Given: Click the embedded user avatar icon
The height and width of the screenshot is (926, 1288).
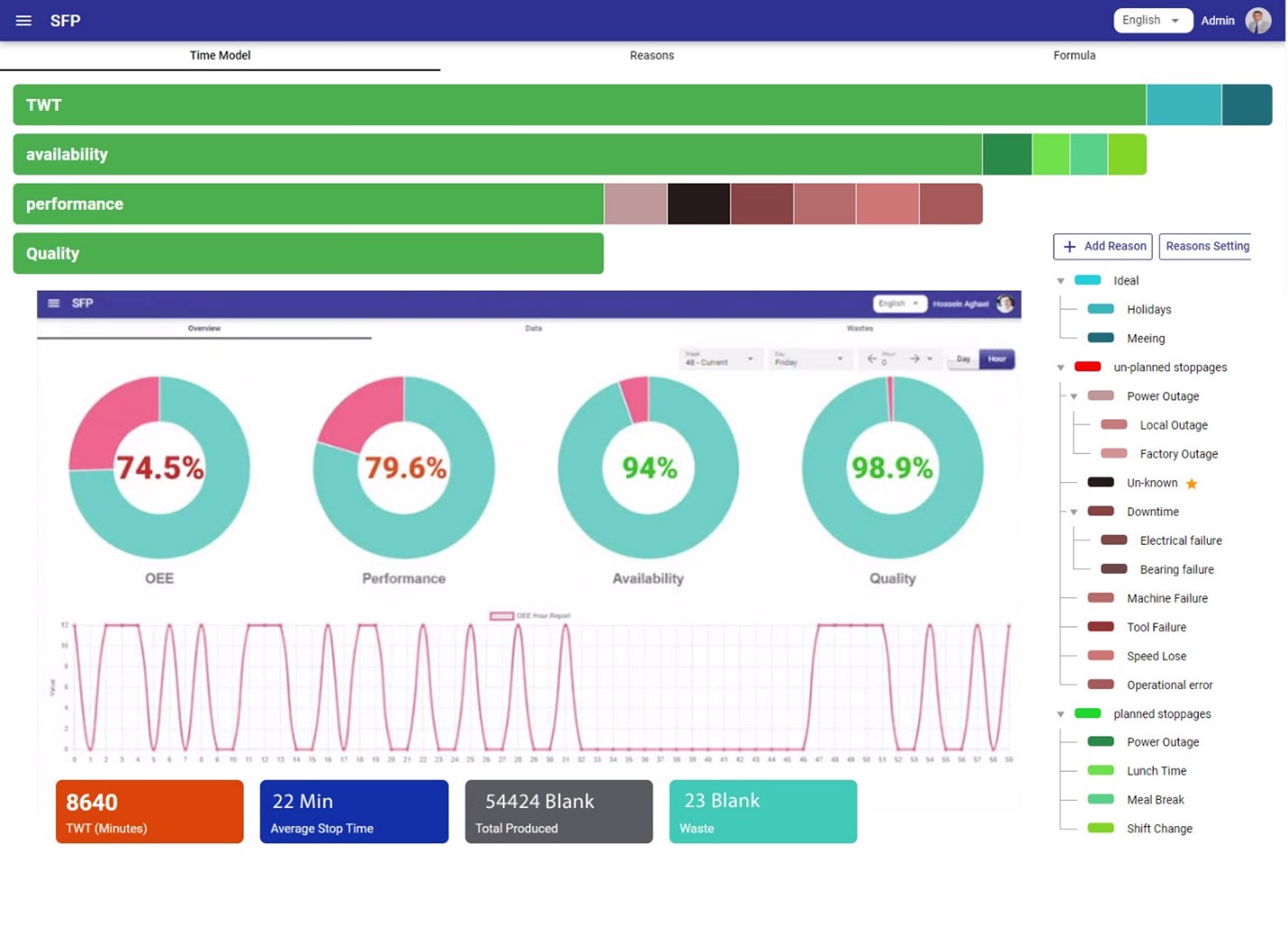Looking at the screenshot, I should pyautogui.click(x=1006, y=304).
